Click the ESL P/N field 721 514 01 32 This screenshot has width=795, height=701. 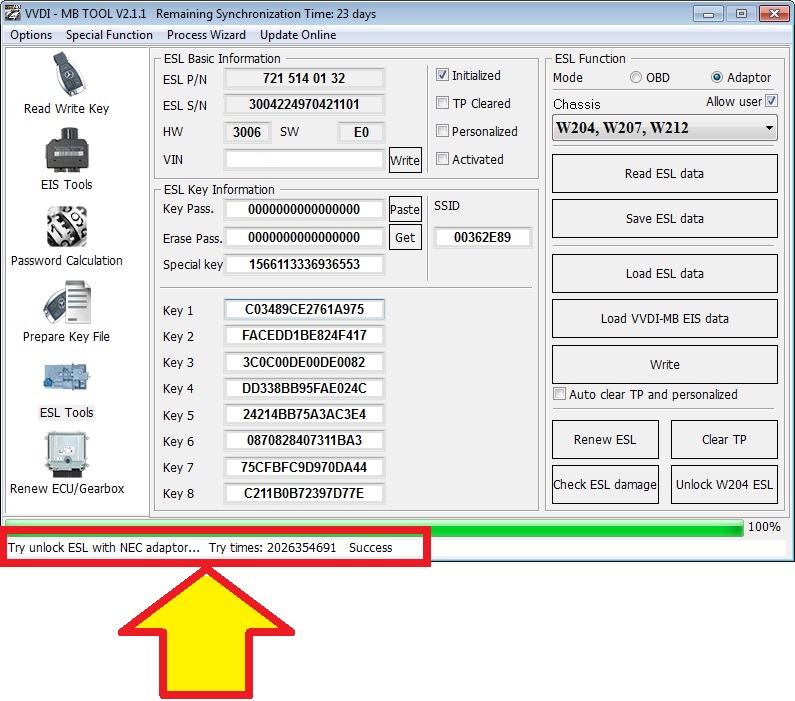point(304,79)
